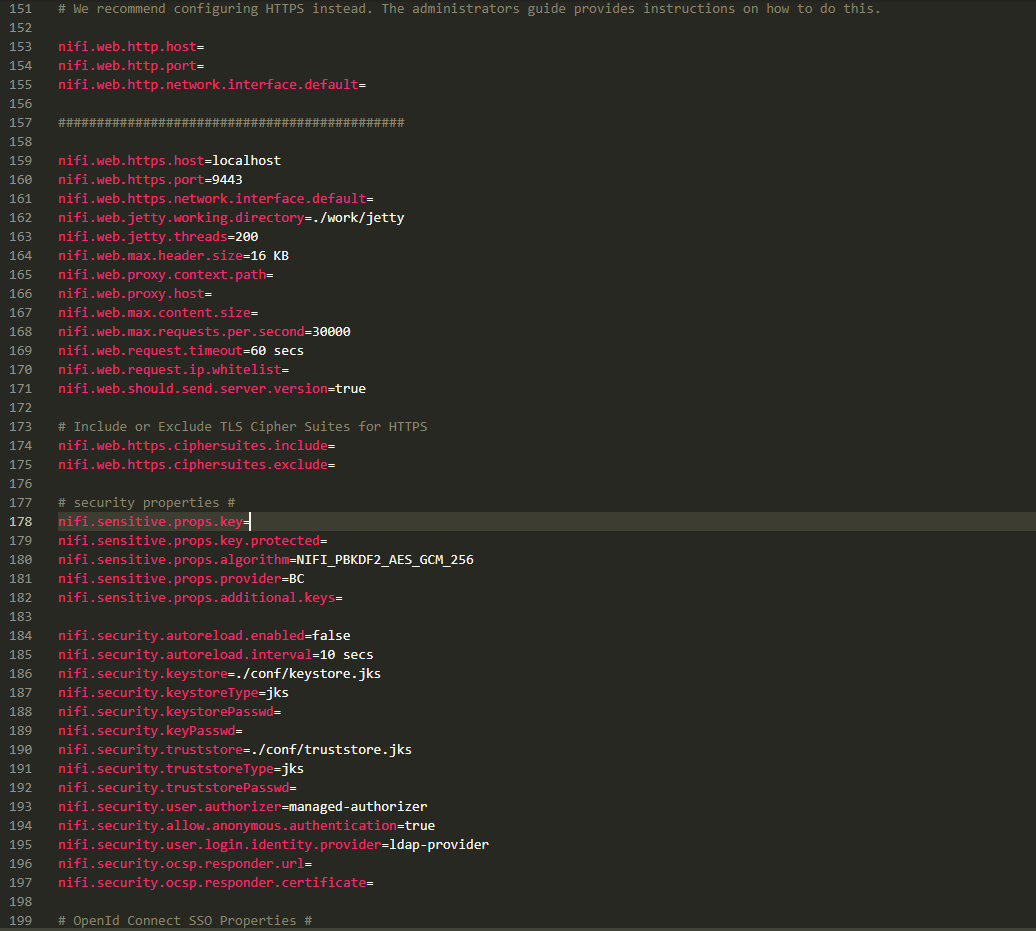This screenshot has height=931, width=1036.
Task: Click the nifi.web.https.ciphersuites.exclude property
Action: coord(192,465)
